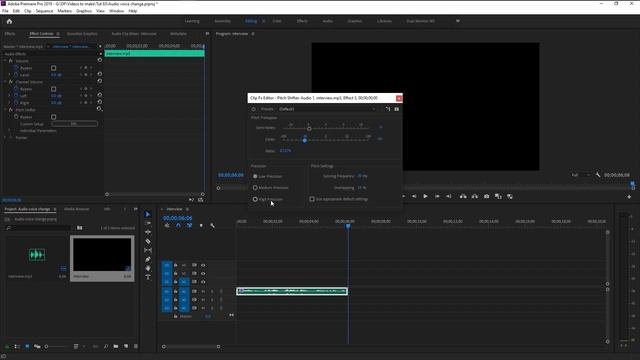Click the Extract button in Program monitor
This screenshot has width=640, height=360.
(x=475, y=196)
